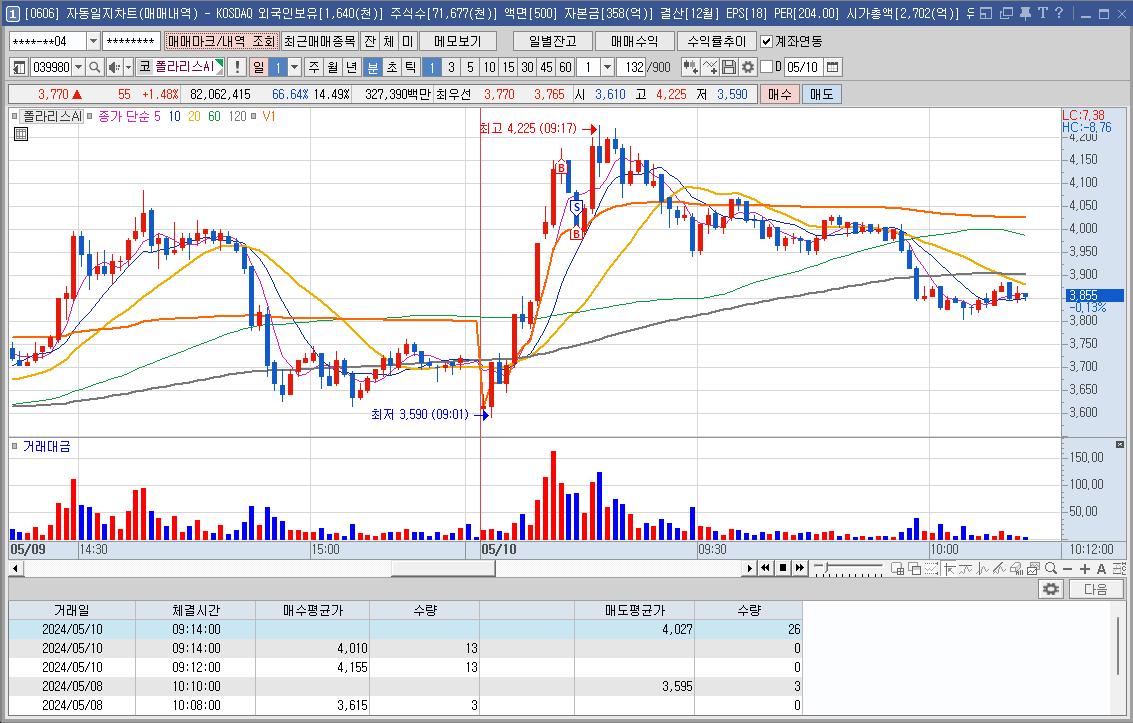Click the 메모보기 button

[457, 41]
